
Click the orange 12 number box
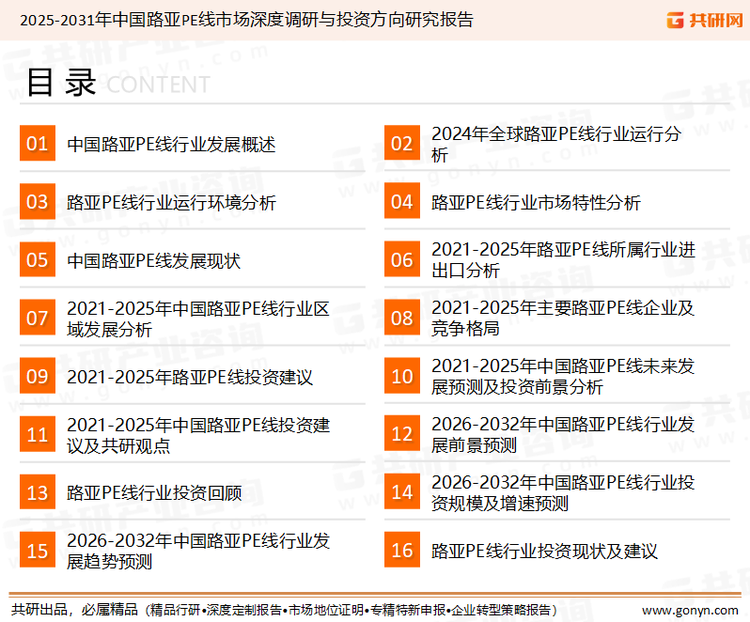coord(402,434)
